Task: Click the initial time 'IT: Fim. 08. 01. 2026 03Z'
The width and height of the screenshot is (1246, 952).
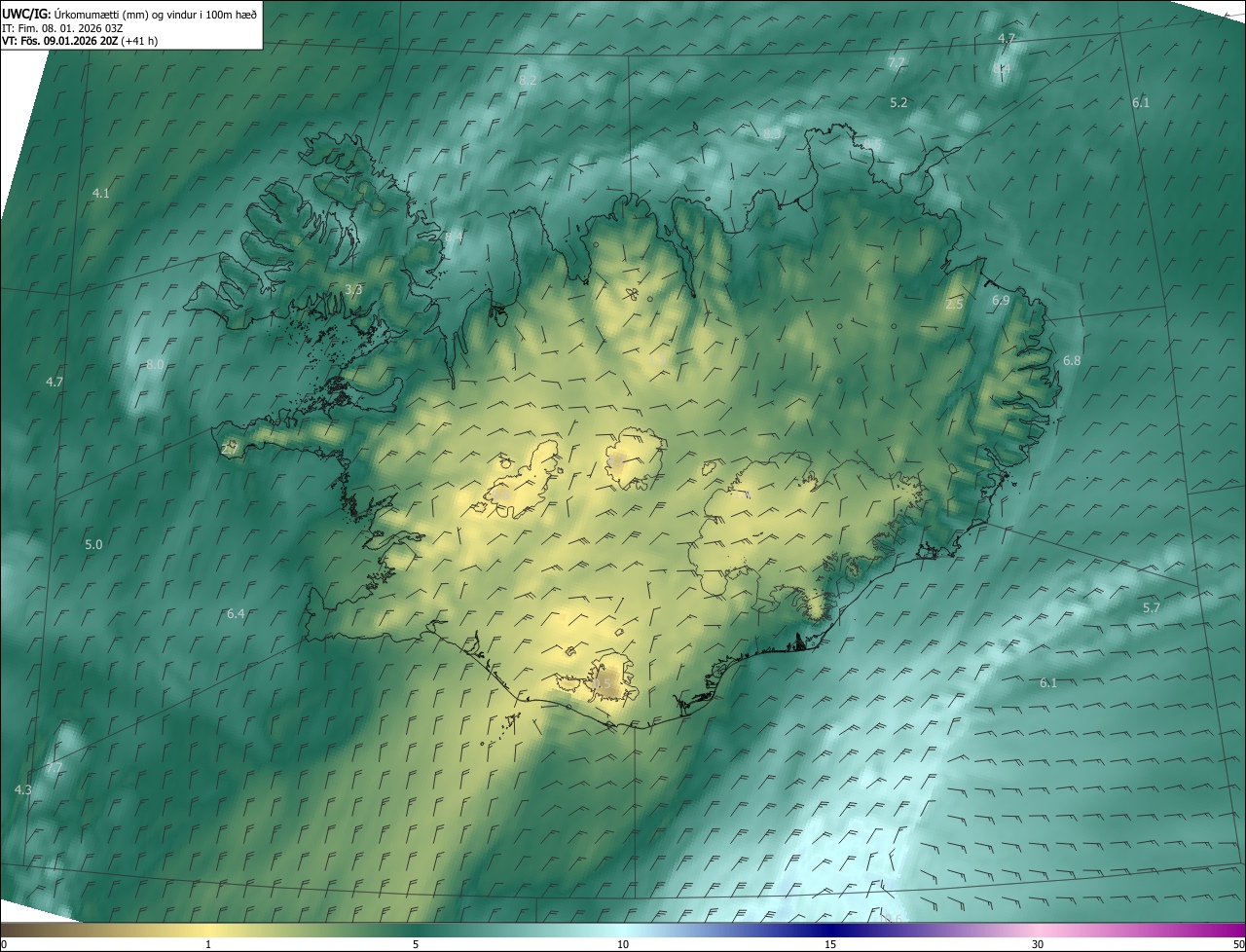Action: 62,27
